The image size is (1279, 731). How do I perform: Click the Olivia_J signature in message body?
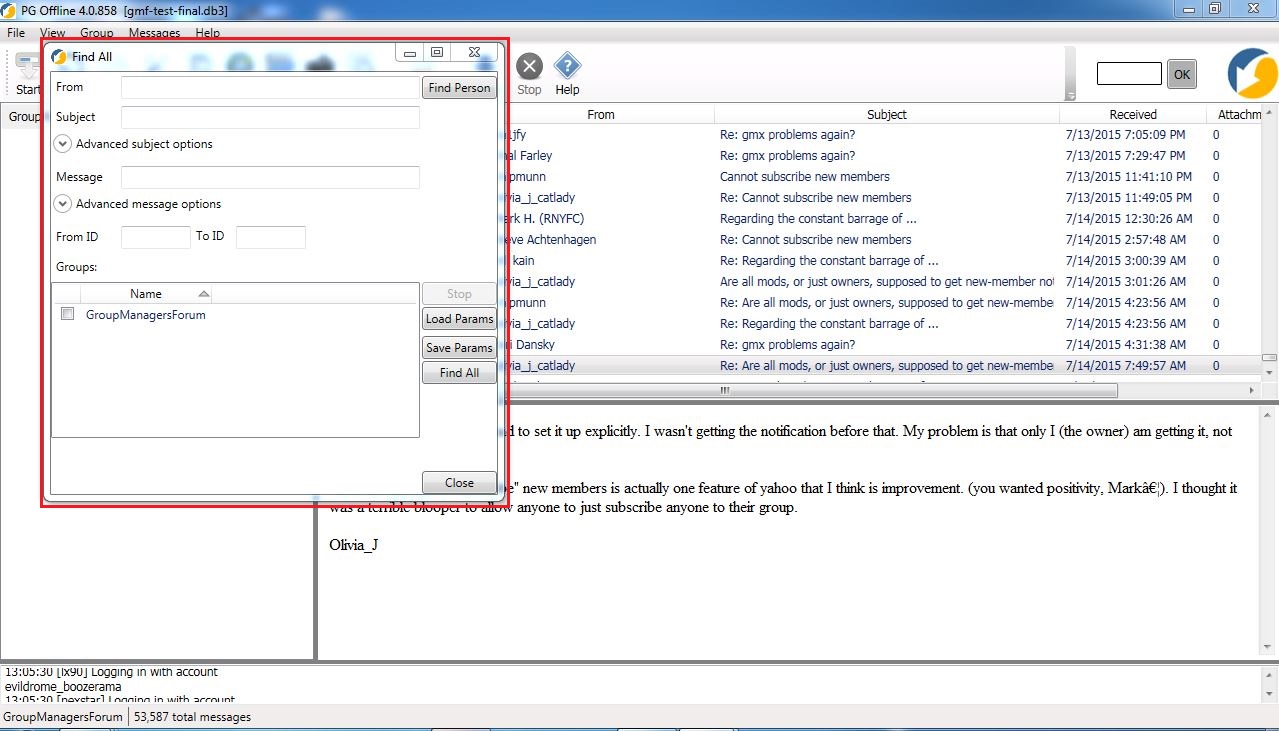click(353, 545)
